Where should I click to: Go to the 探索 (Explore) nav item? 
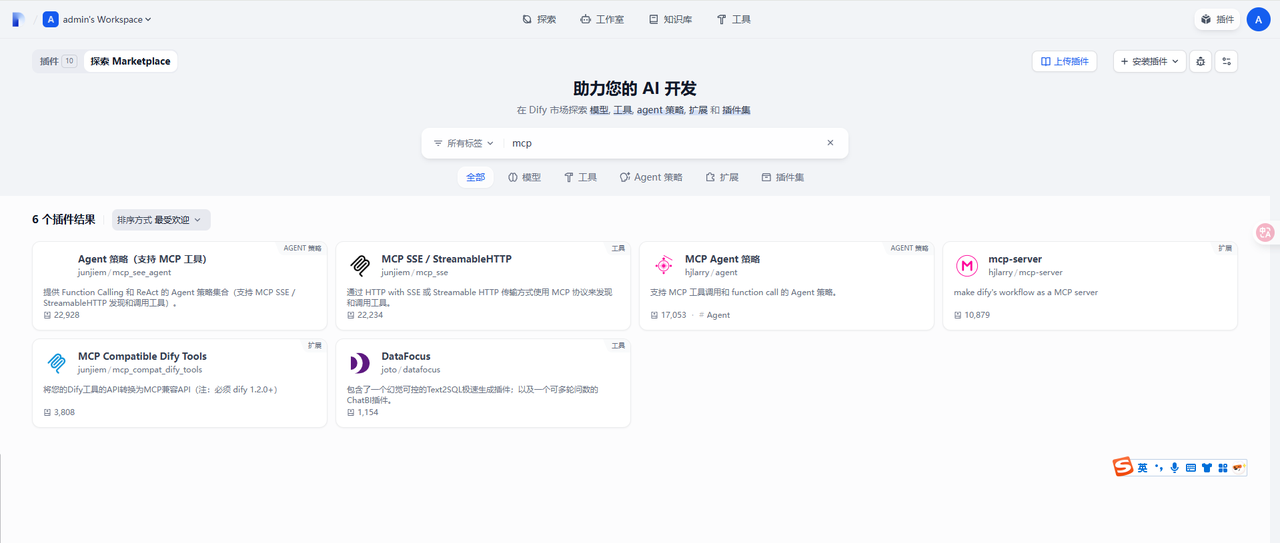539,19
